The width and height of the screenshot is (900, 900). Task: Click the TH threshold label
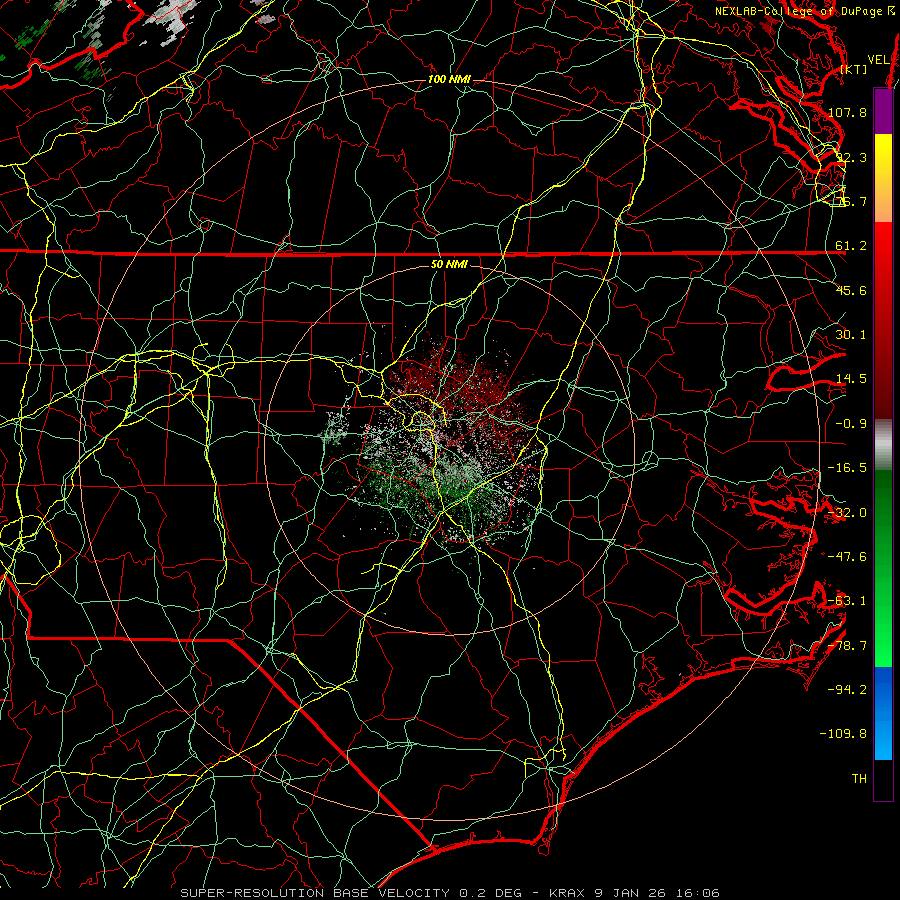pos(859,778)
